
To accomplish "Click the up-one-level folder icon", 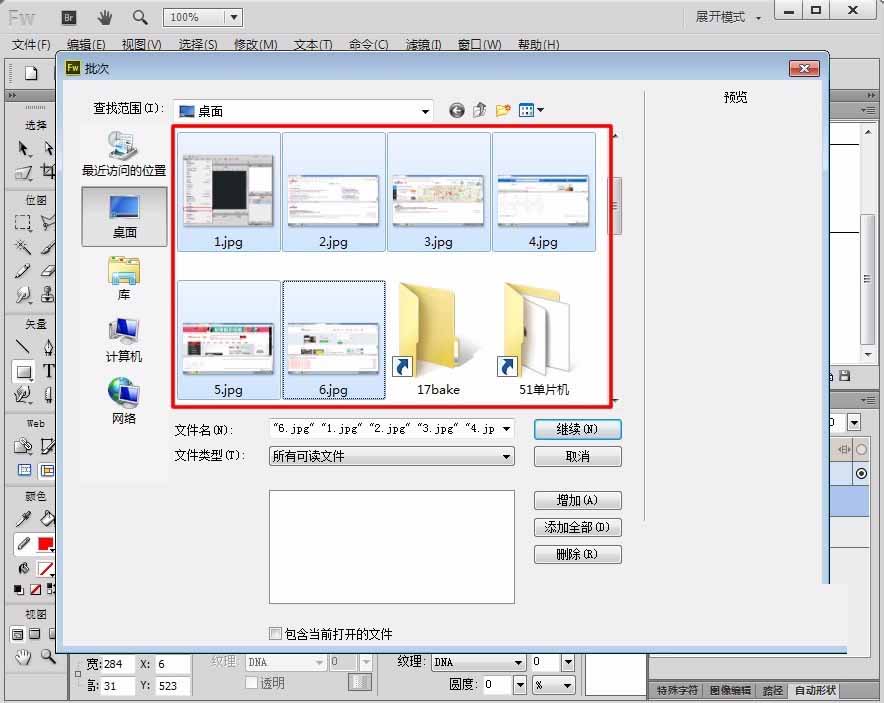I will pos(479,110).
